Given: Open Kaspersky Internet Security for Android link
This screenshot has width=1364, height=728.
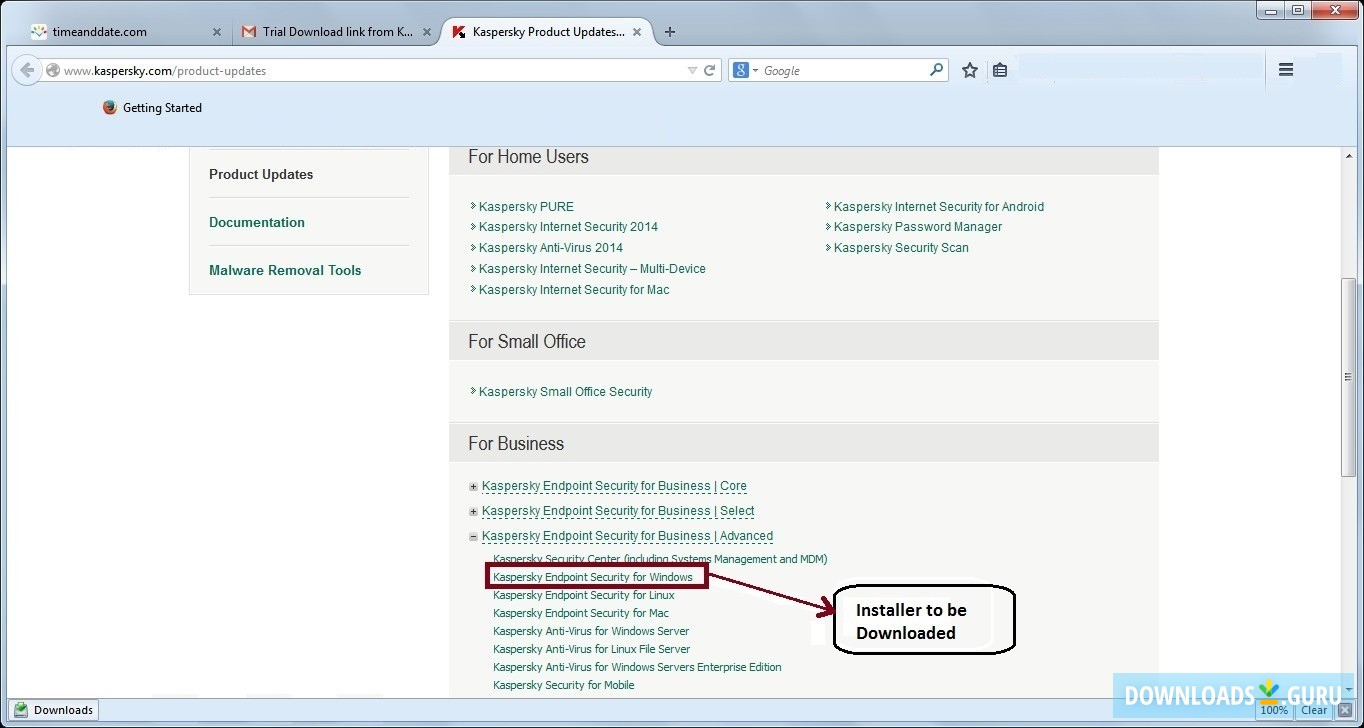Looking at the screenshot, I should click(939, 207).
